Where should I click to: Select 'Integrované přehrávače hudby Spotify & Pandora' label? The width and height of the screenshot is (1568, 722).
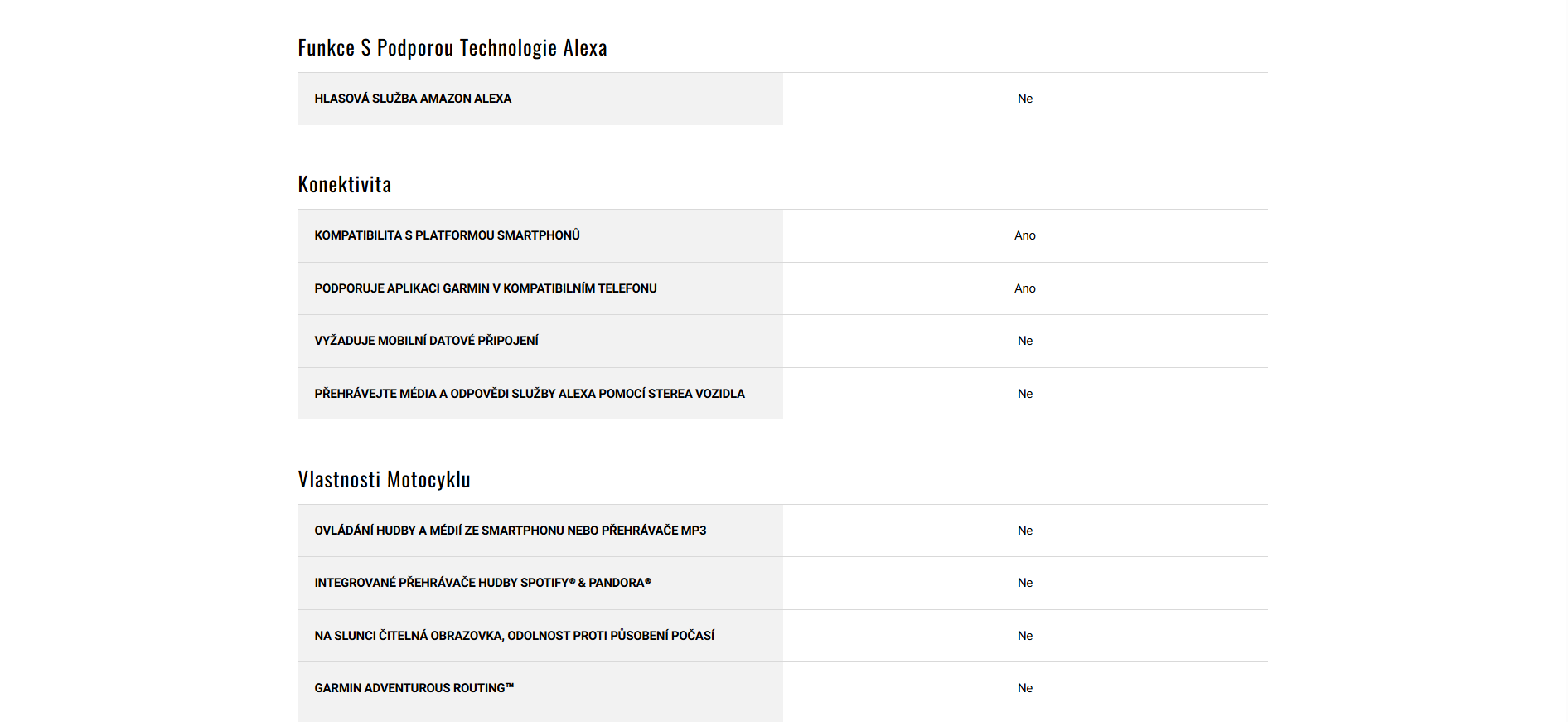point(482,583)
